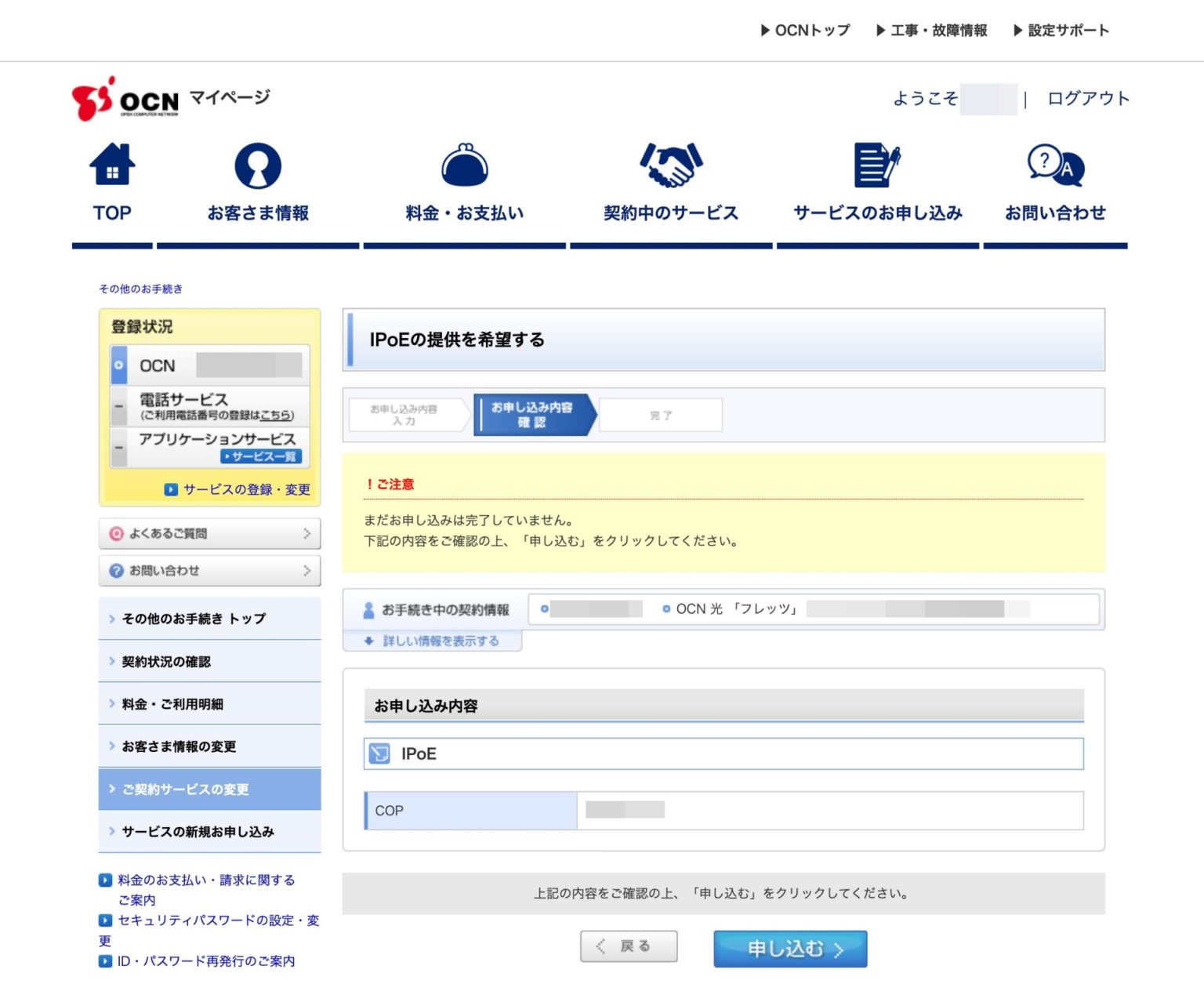Expand 詳しい情報を表示する details
This screenshot has width=1204, height=984.
(x=433, y=641)
